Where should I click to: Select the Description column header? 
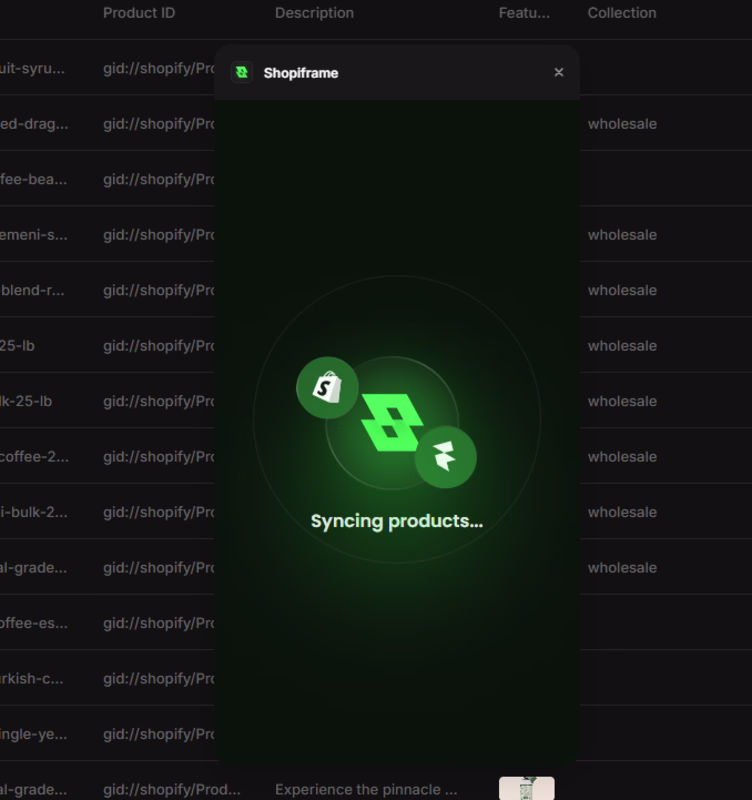314,13
